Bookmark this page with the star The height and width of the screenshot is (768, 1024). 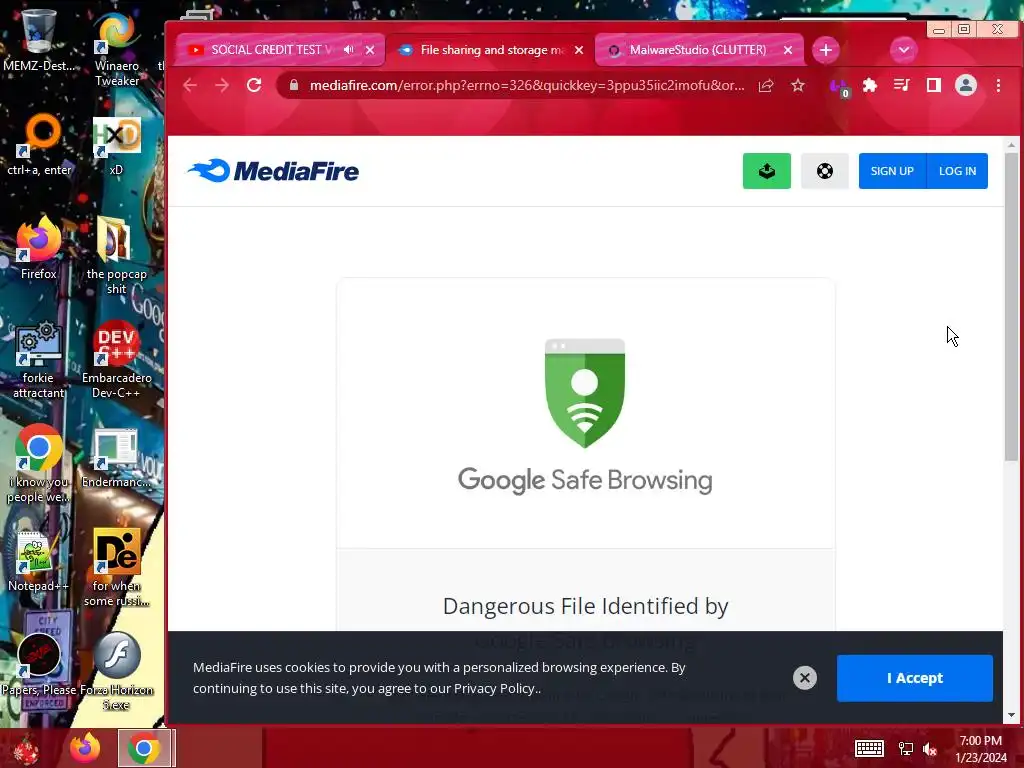[x=797, y=85]
